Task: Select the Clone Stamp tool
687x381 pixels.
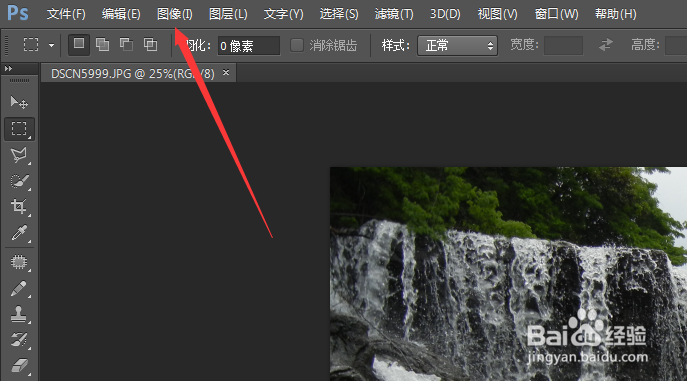Action: [19, 314]
